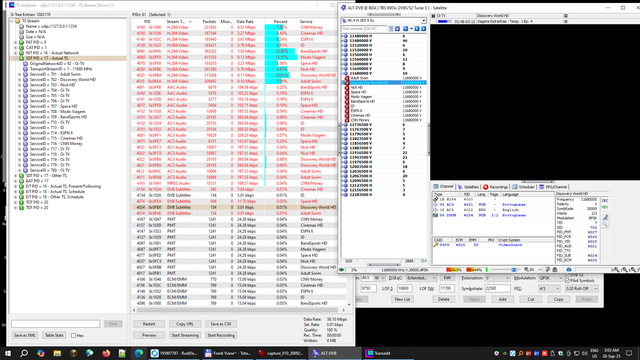The width and height of the screenshot is (640, 360).
Task: Click Copy URL button
Action: click(185, 324)
